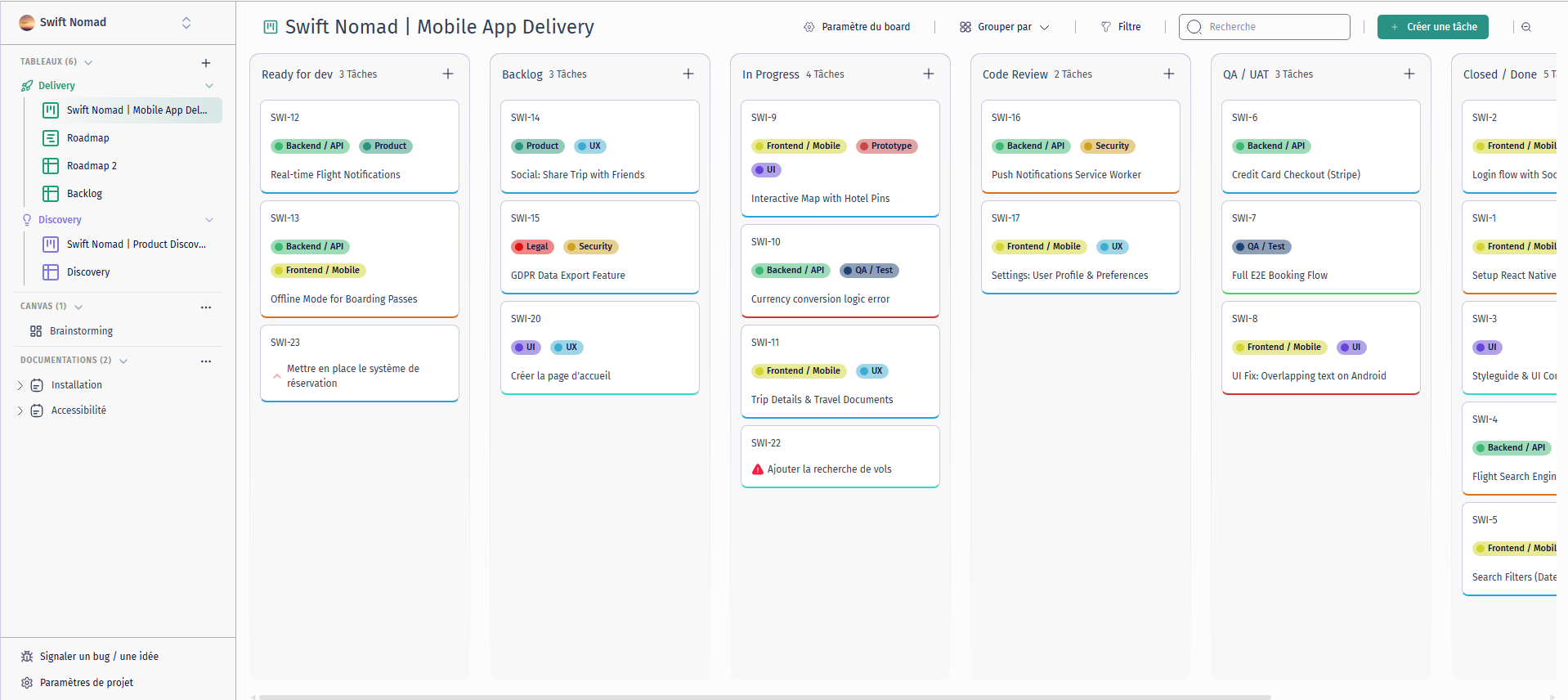This screenshot has height=700, width=1568.
Task: Open the Real-time Flight Notifications card
Action: click(360, 146)
